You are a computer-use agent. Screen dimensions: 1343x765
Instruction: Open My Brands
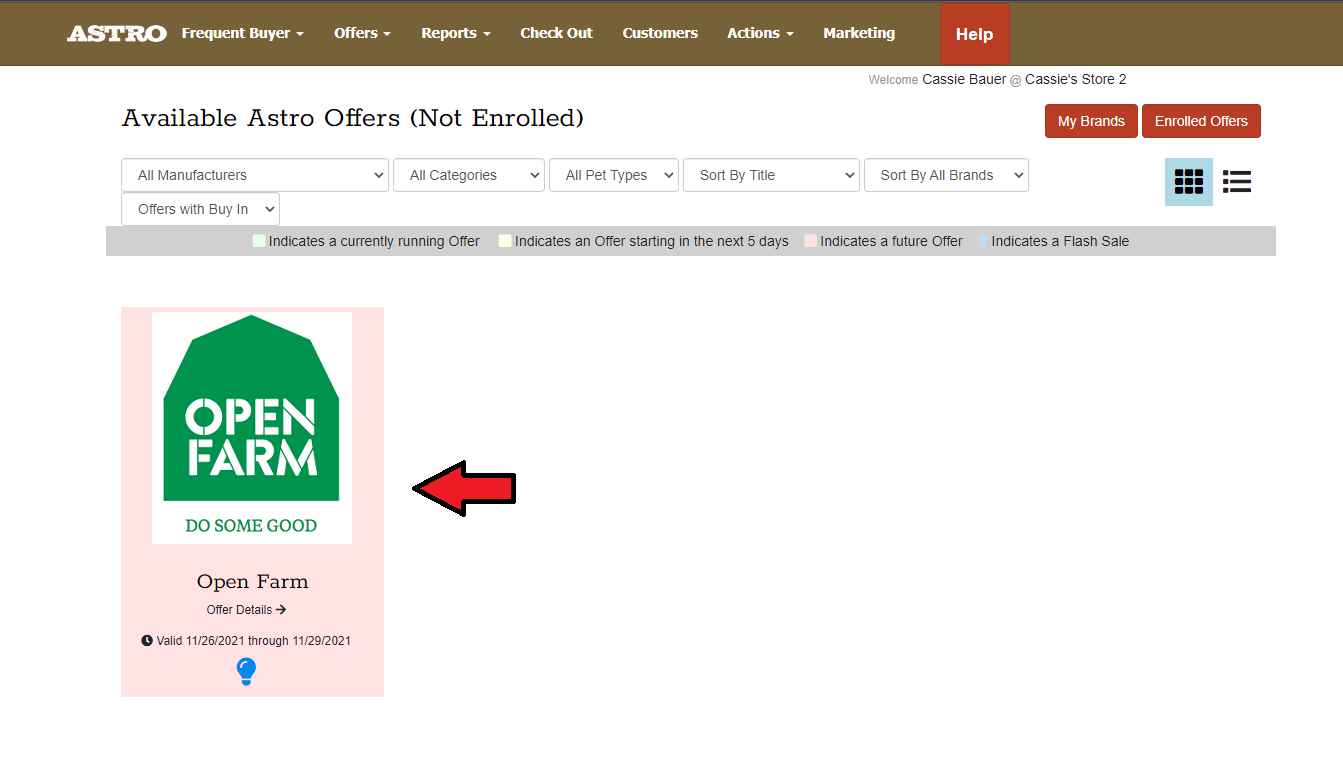tap(1091, 121)
